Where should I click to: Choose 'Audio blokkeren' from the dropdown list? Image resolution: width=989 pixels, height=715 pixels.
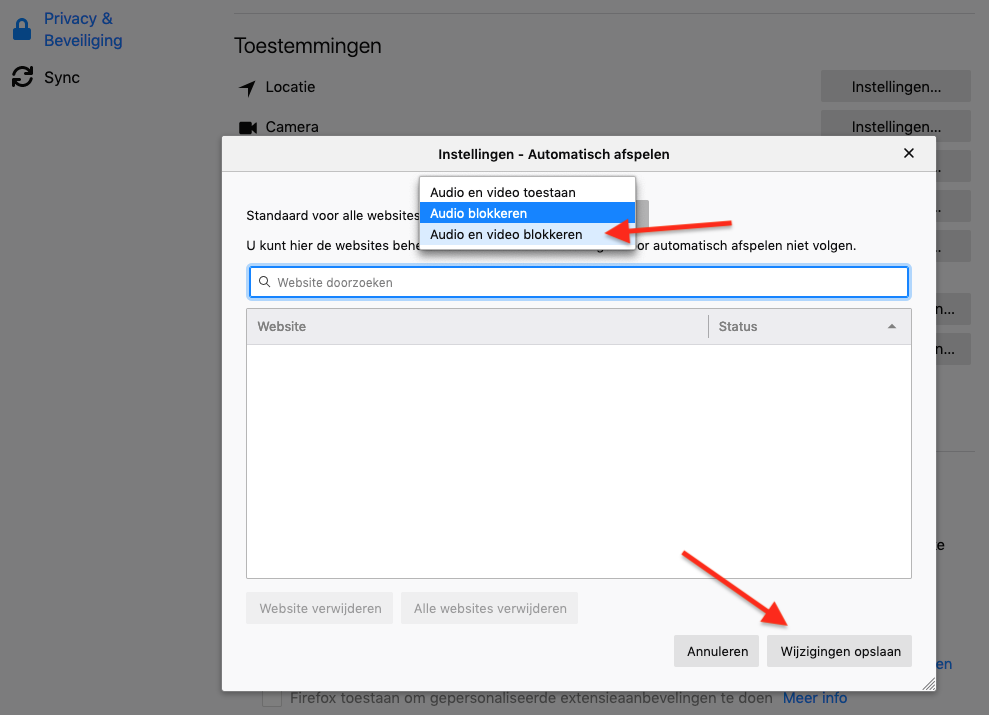pyautogui.click(x=478, y=213)
